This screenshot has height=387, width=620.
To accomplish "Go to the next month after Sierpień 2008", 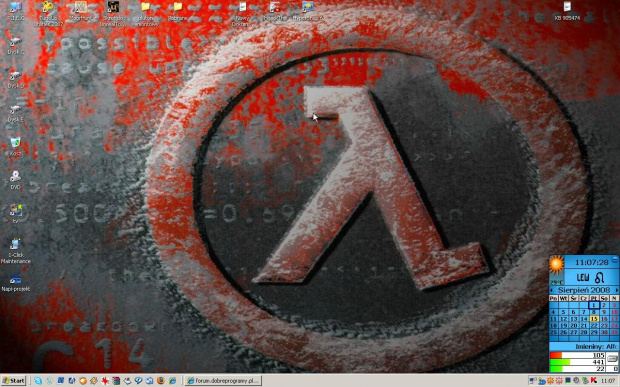I will click(616, 291).
